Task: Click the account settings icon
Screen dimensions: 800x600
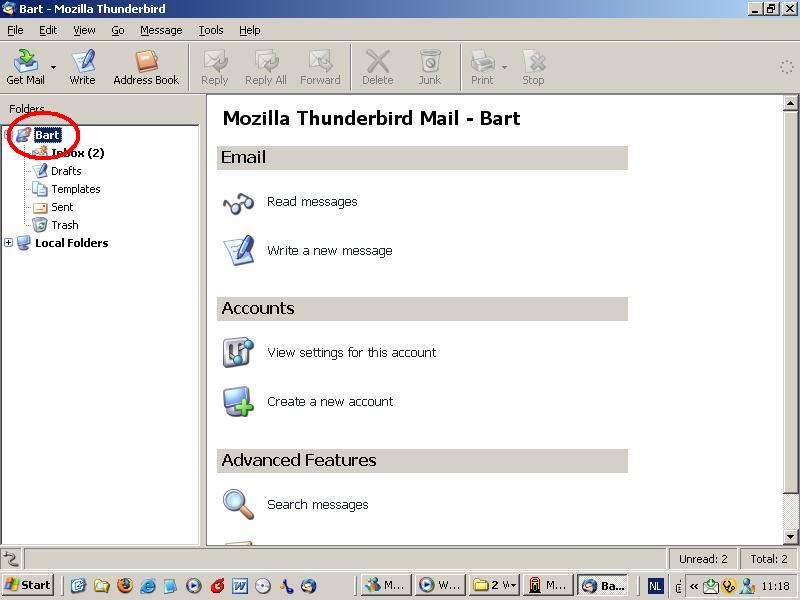Action: (x=238, y=352)
